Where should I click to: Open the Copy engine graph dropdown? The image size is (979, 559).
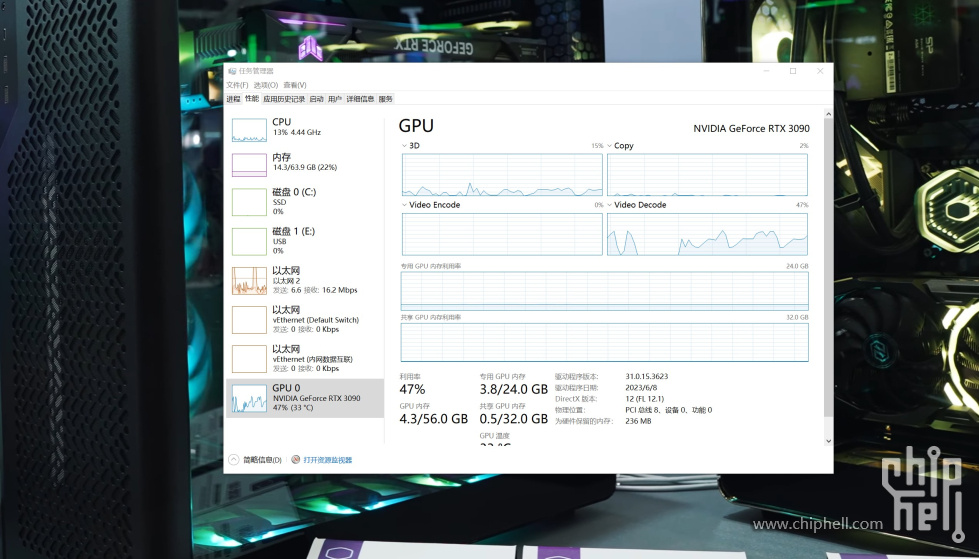(x=609, y=146)
